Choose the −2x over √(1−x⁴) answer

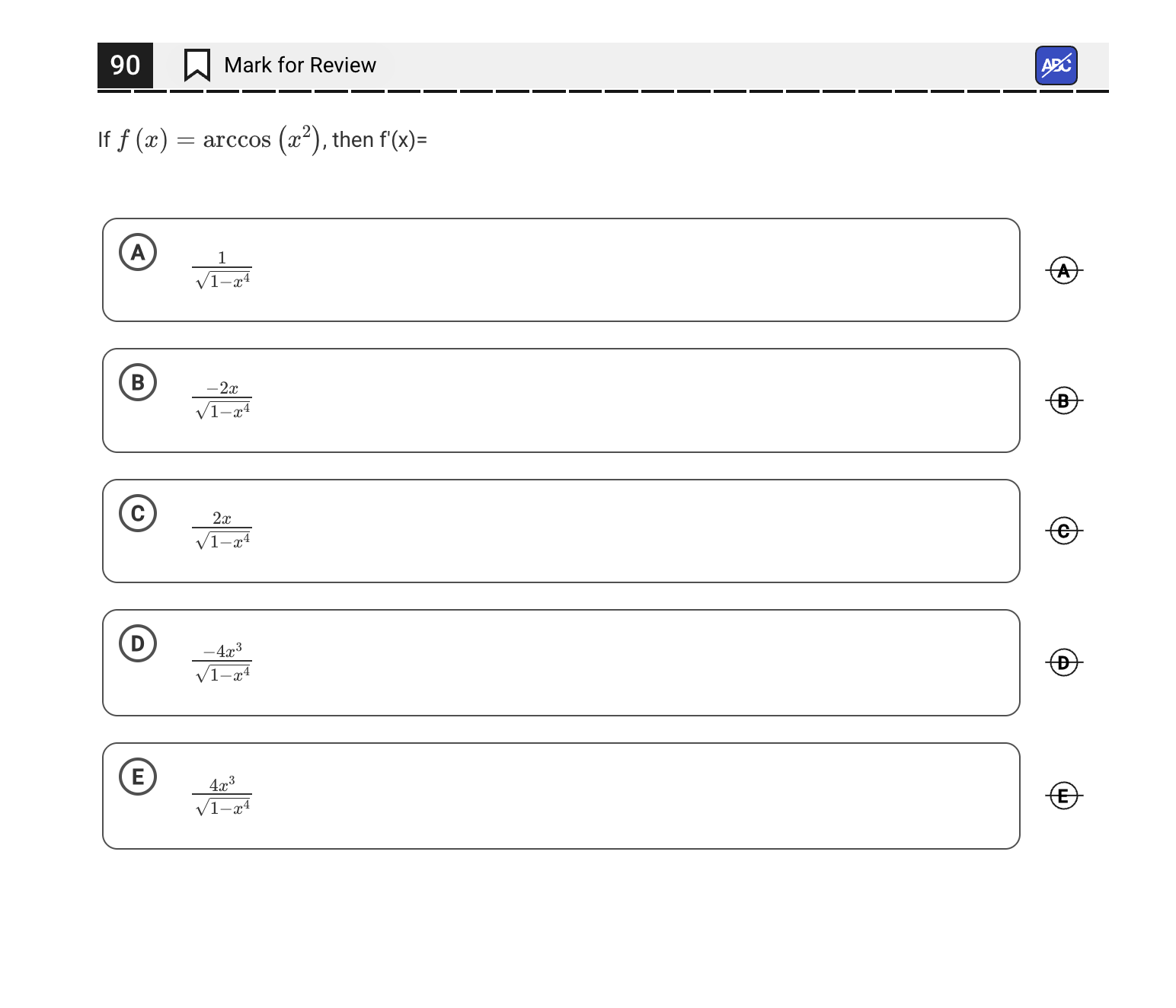tap(222, 400)
